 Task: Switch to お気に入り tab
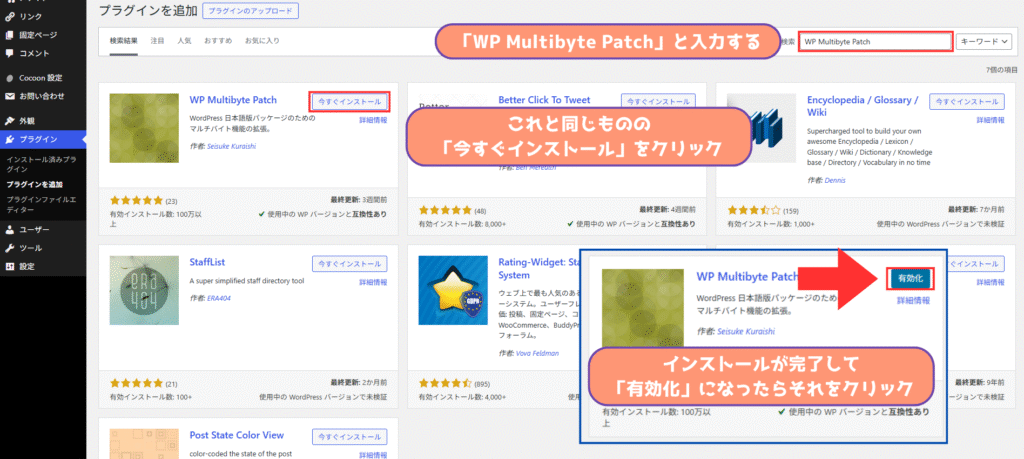(262, 40)
